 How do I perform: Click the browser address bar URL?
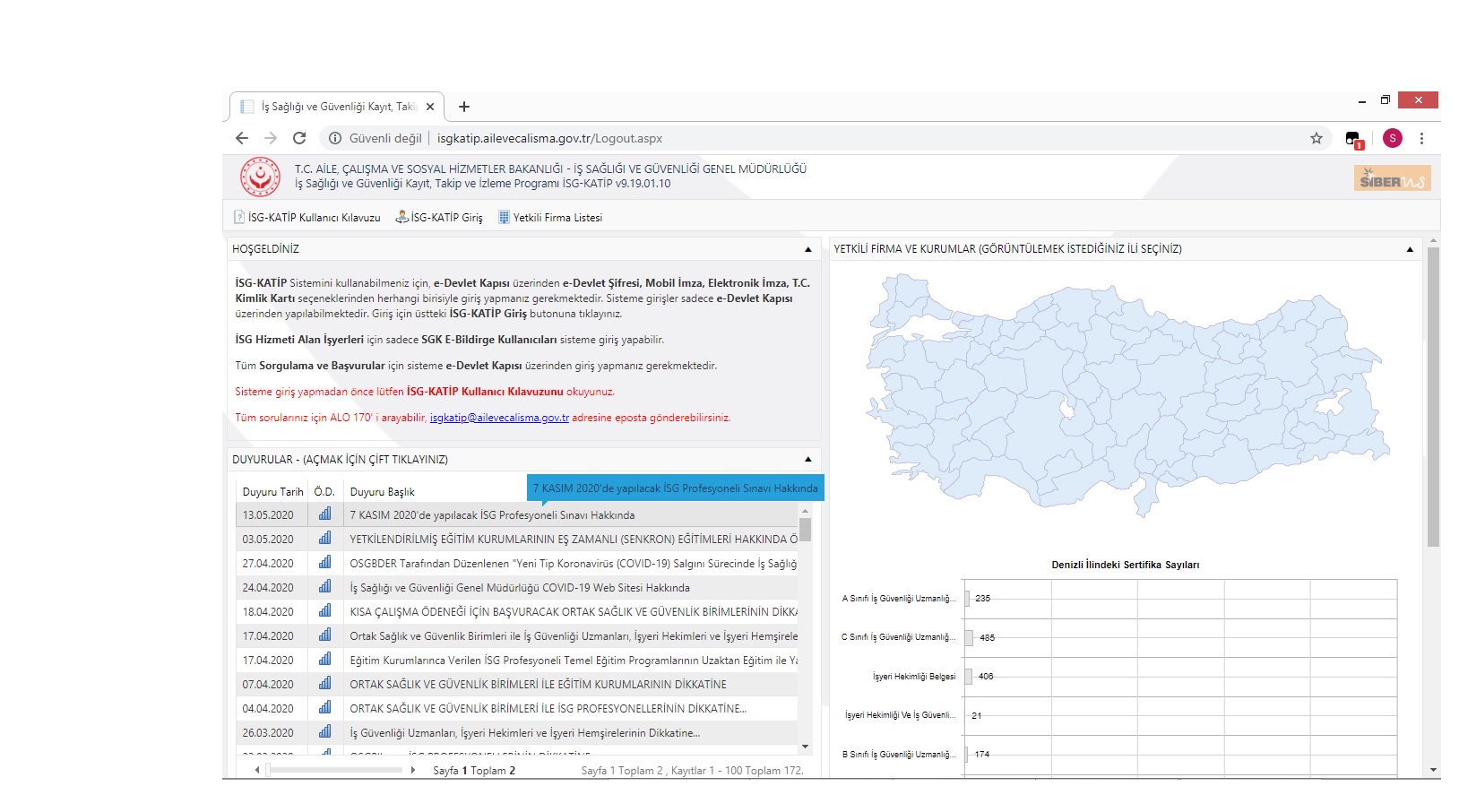(x=549, y=138)
